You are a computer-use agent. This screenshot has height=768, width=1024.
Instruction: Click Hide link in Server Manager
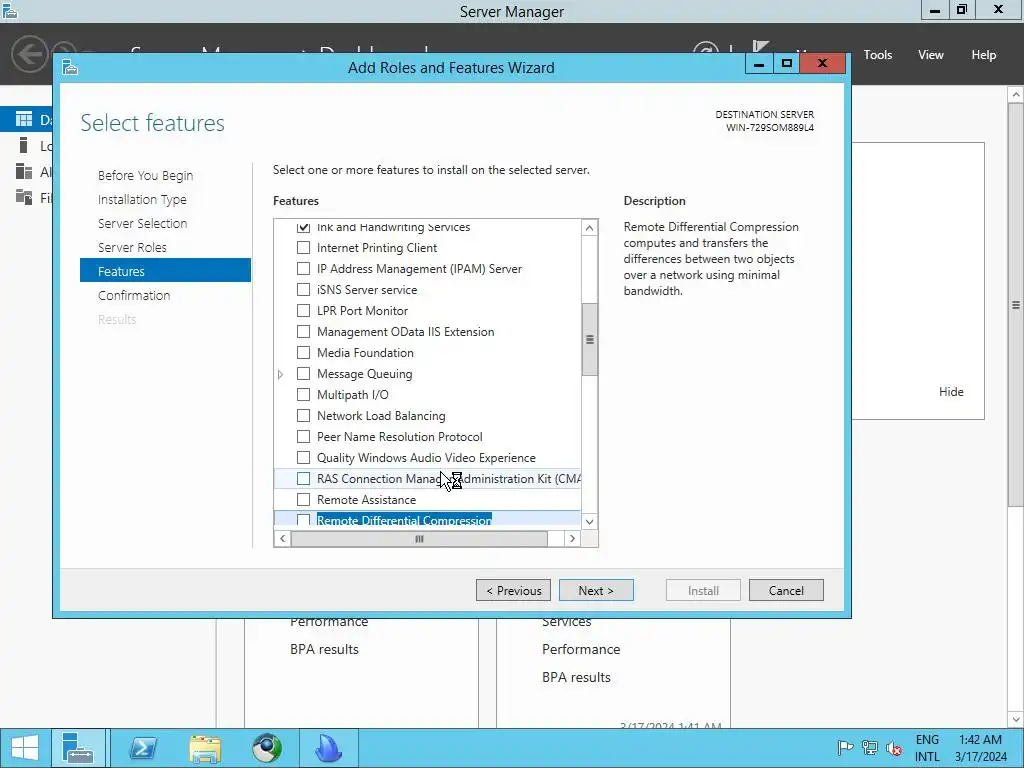point(951,392)
